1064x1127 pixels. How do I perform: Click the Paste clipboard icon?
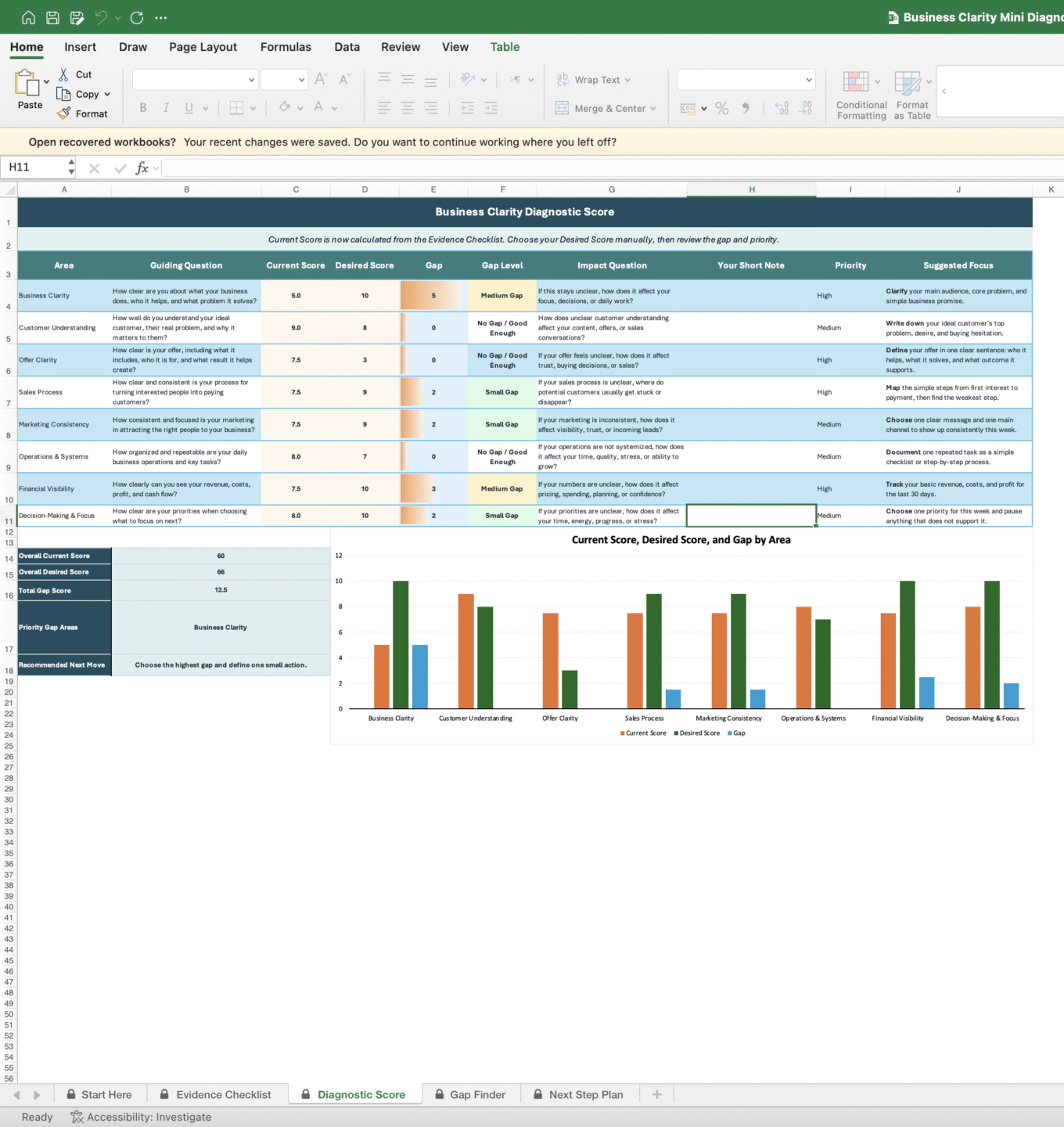click(x=27, y=82)
